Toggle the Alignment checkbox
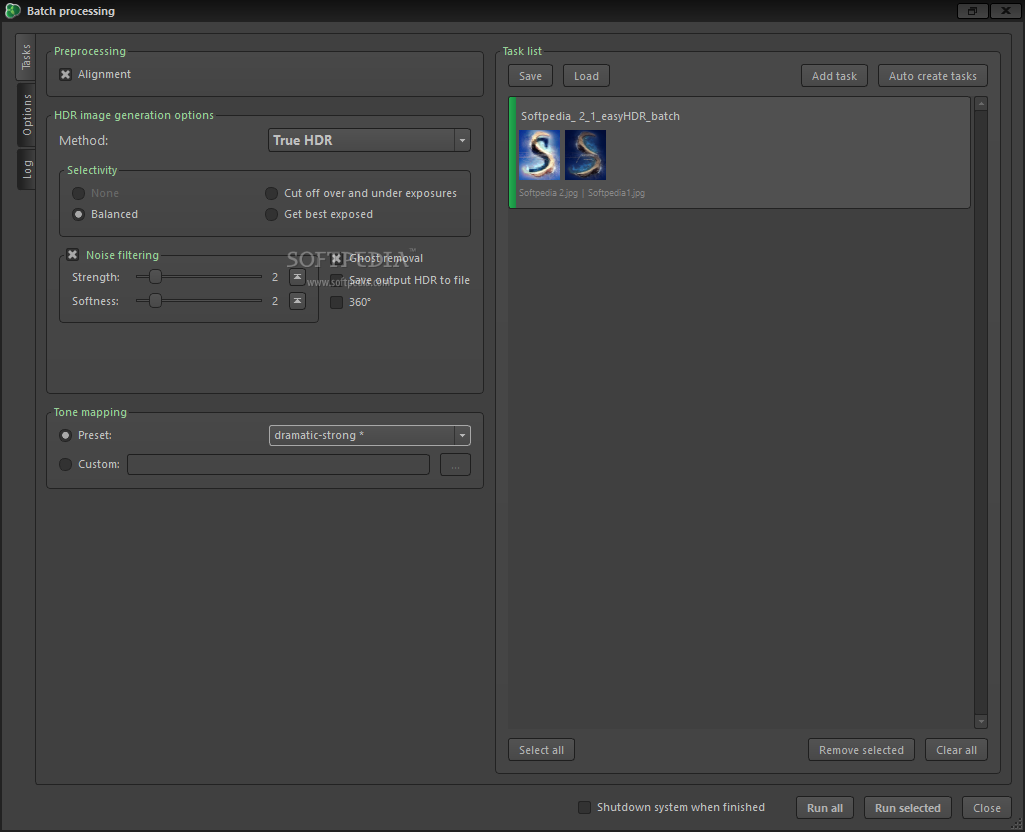The height and width of the screenshot is (832, 1025). [x=65, y=75]
